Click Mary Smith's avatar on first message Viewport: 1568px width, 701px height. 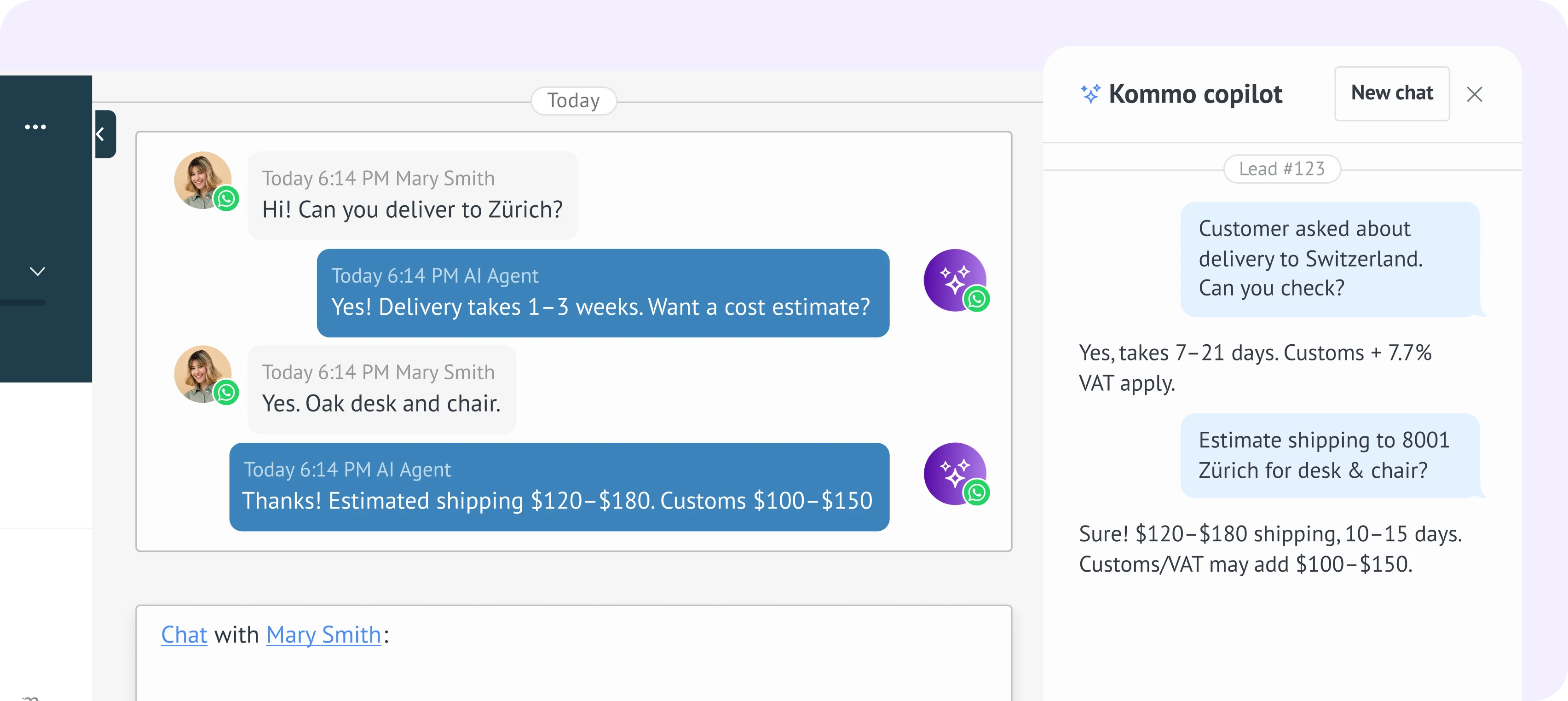tap(203, 180)
